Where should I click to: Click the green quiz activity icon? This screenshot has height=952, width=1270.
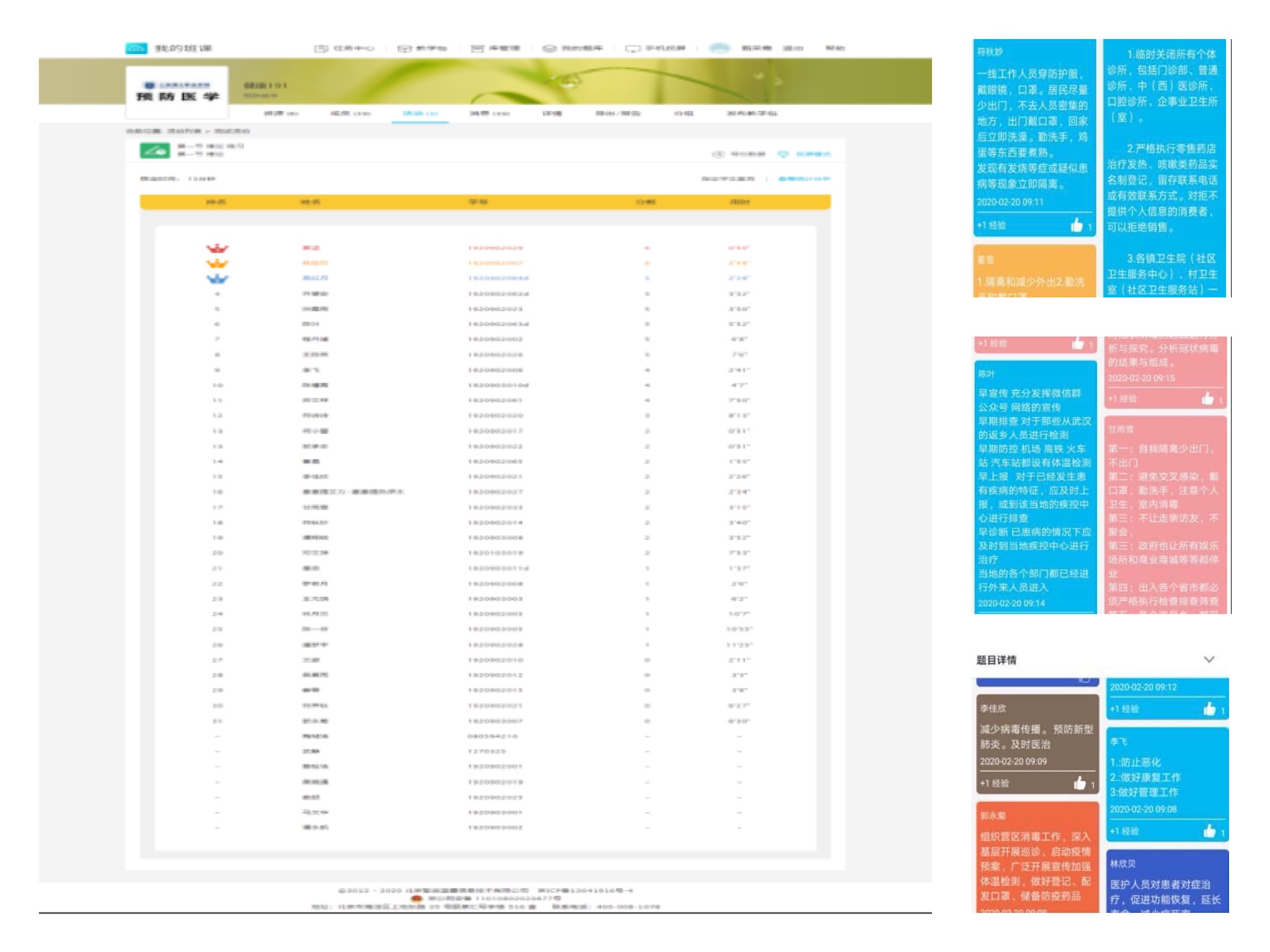click(x=154, y=150)
